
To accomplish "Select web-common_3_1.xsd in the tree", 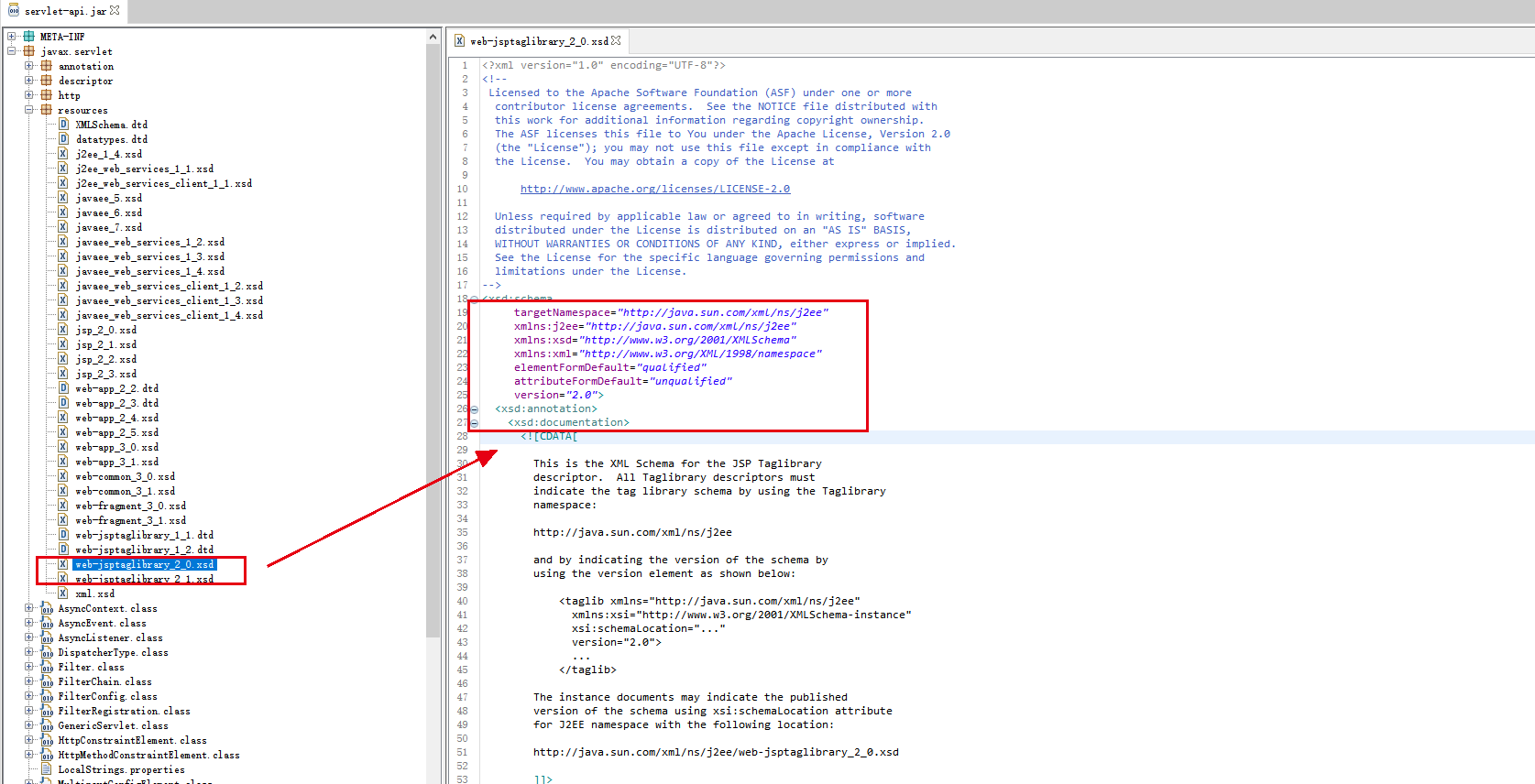I will (126, 491).
